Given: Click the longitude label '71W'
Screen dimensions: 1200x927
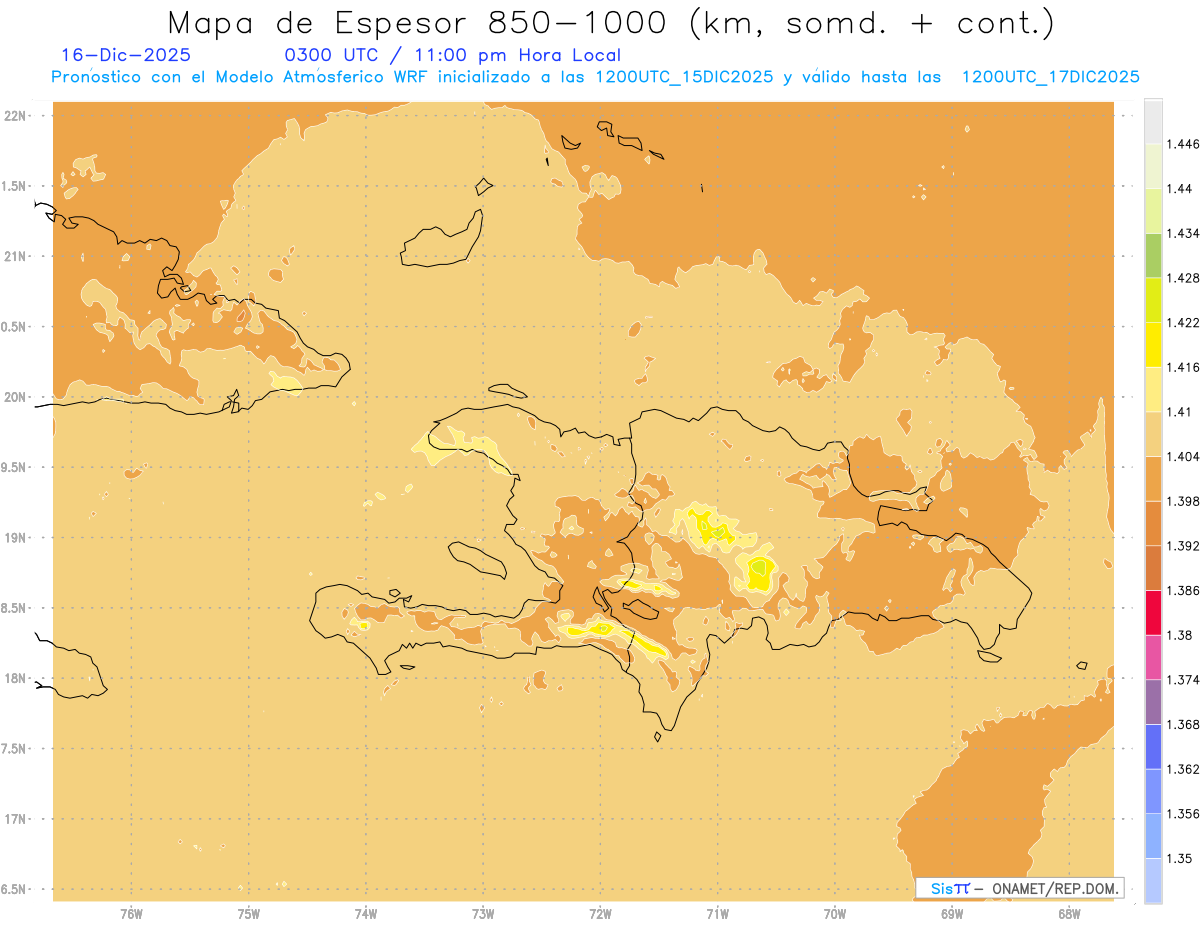Looking at the screenshot, I should coord(717,913).
